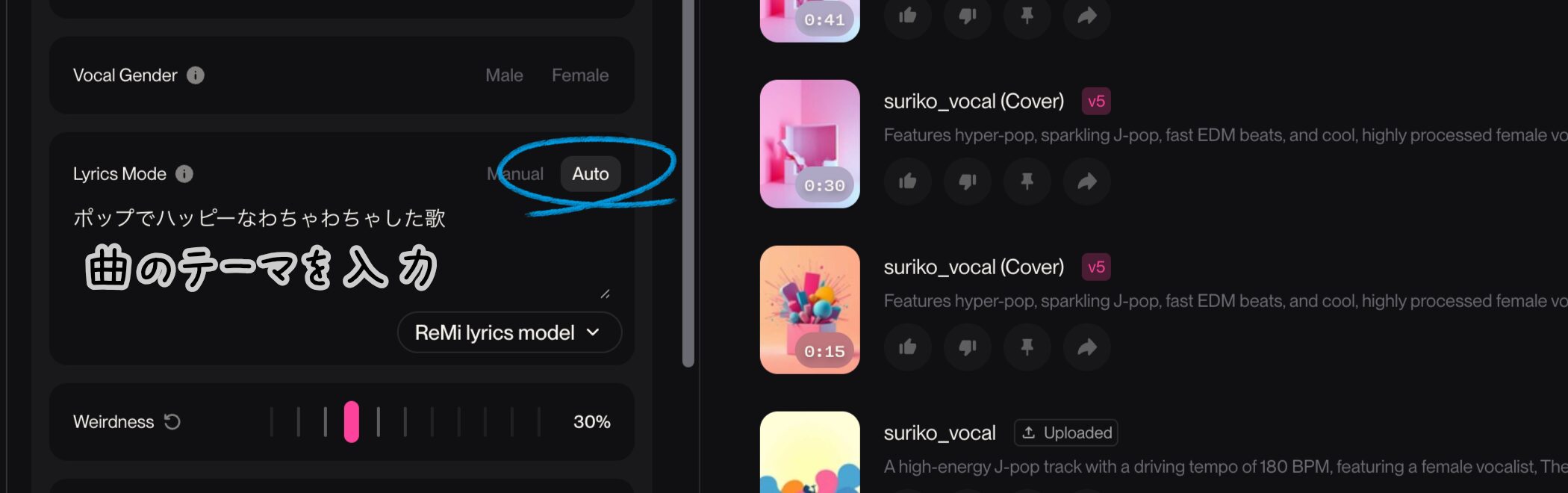
Task: Like the 0:30 suriko_vocal cover song
Action: tap(908, 182)
